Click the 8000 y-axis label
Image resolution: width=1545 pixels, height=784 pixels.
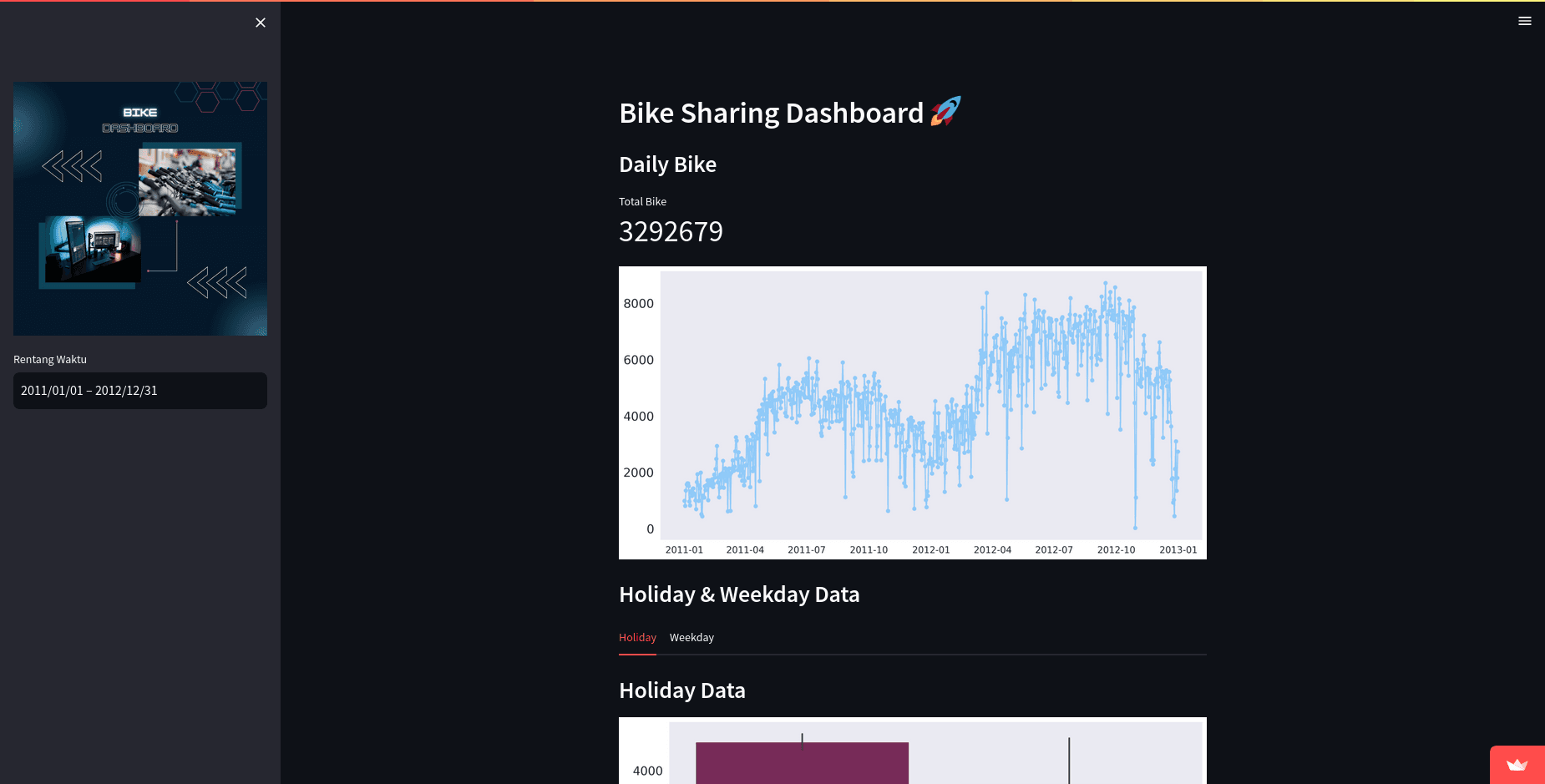[639, 303]
